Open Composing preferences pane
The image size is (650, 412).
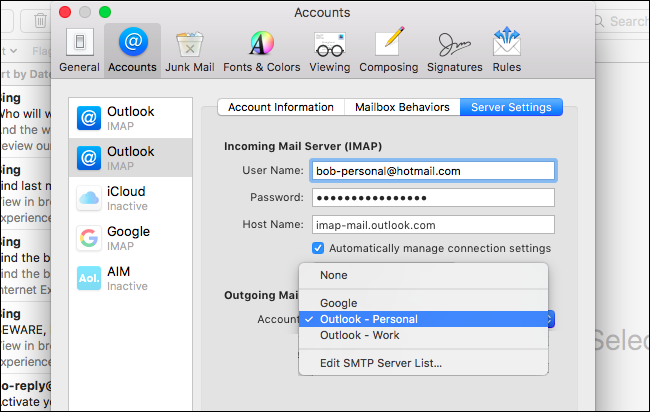pyautogui.click(x=388, y=50)
